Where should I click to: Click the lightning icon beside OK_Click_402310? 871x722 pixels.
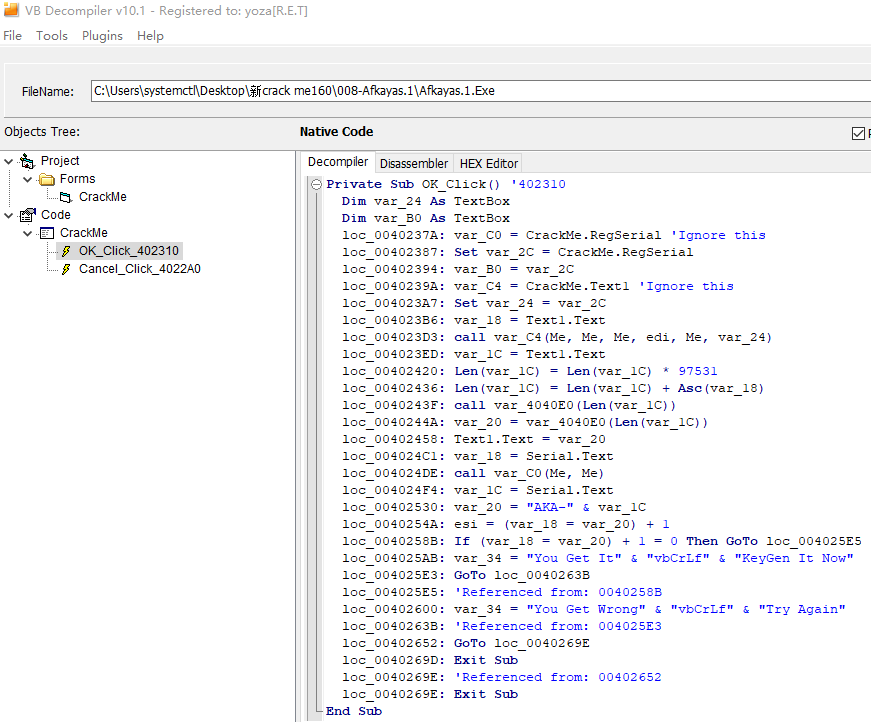tap(66, 251)
